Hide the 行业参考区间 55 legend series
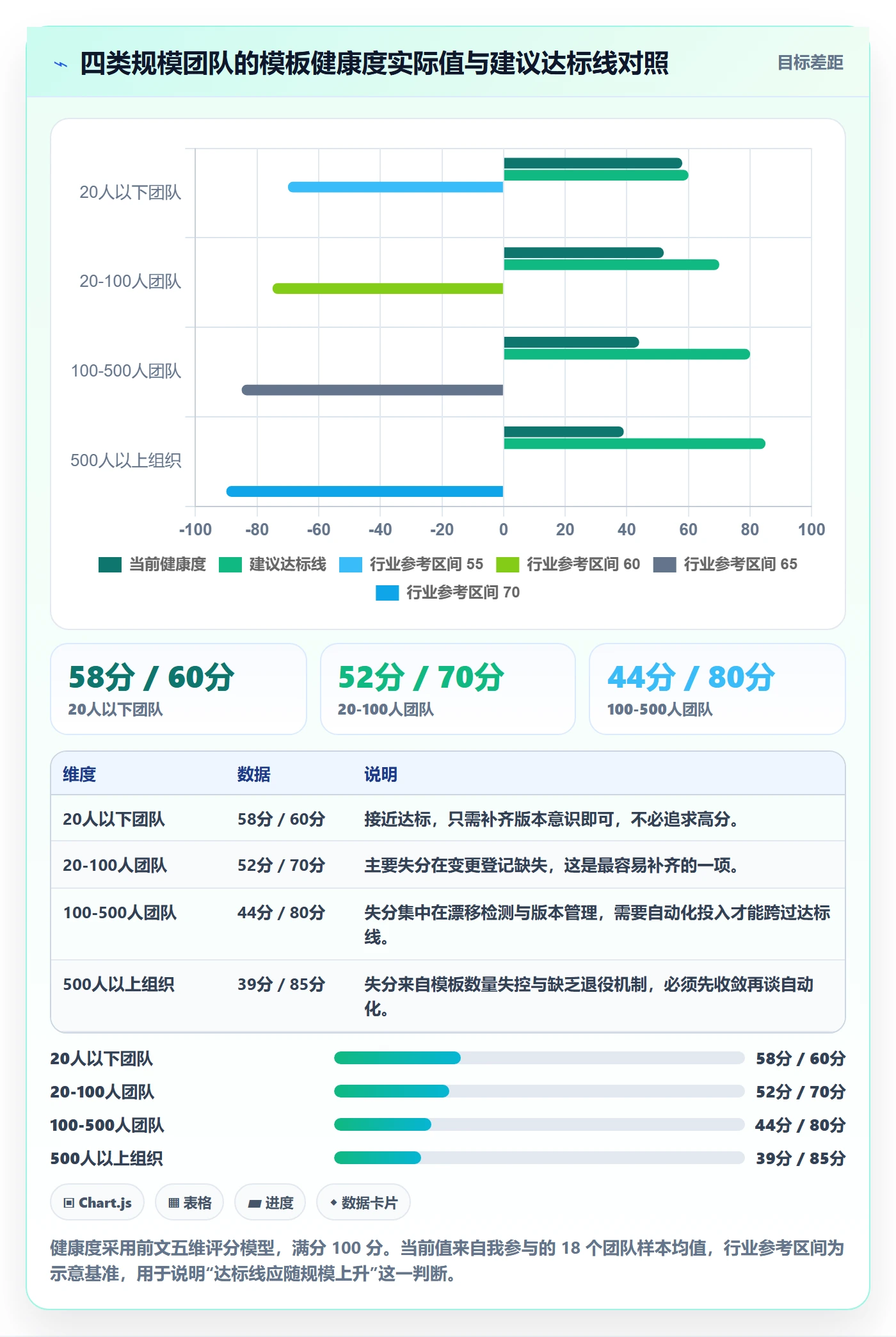Image resolution: width=896 pixels, height=1337 pixels. point(412,564)
